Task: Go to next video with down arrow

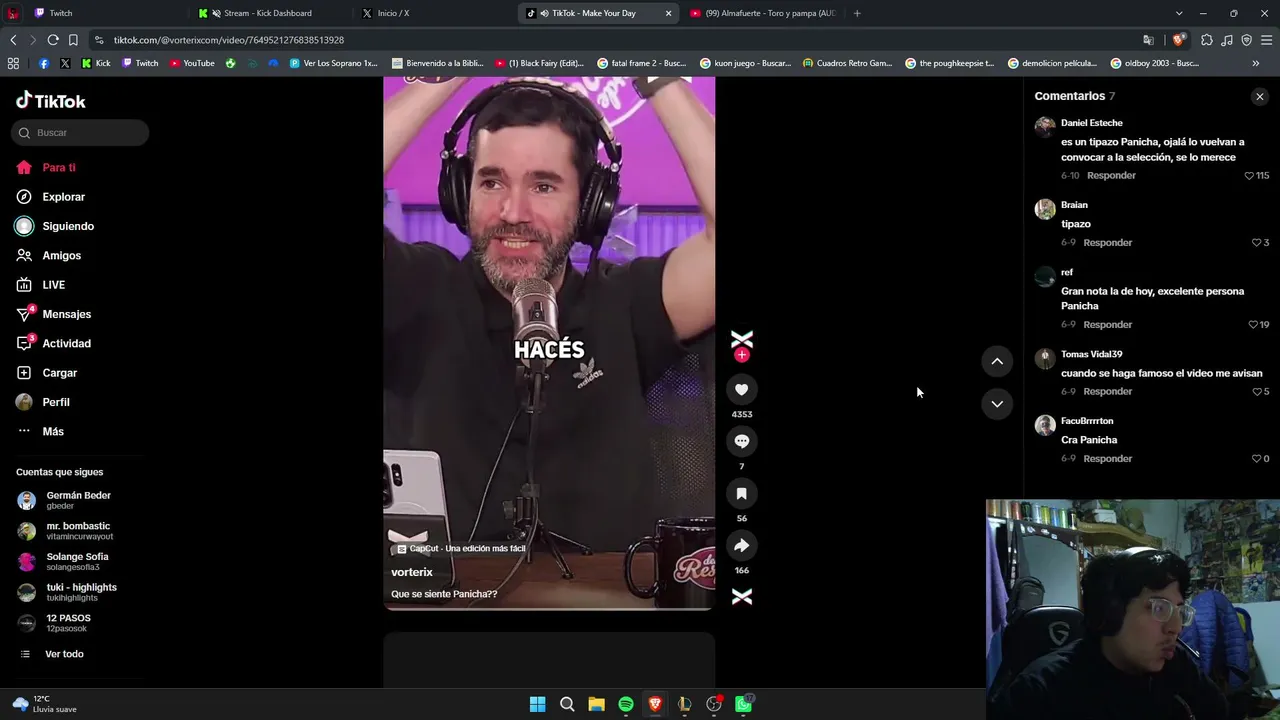Action: coord(997,403)
